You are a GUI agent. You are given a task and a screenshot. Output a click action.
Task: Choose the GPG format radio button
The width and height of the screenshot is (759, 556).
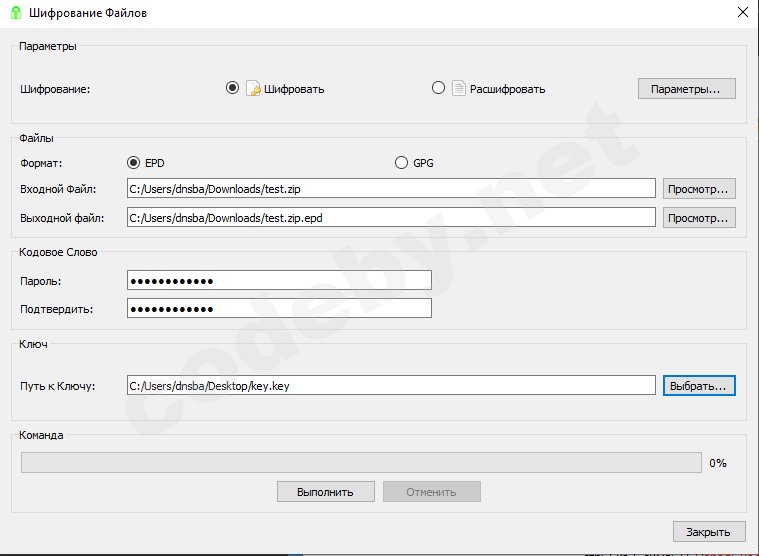pyautogui.click(x=401, y=163)
